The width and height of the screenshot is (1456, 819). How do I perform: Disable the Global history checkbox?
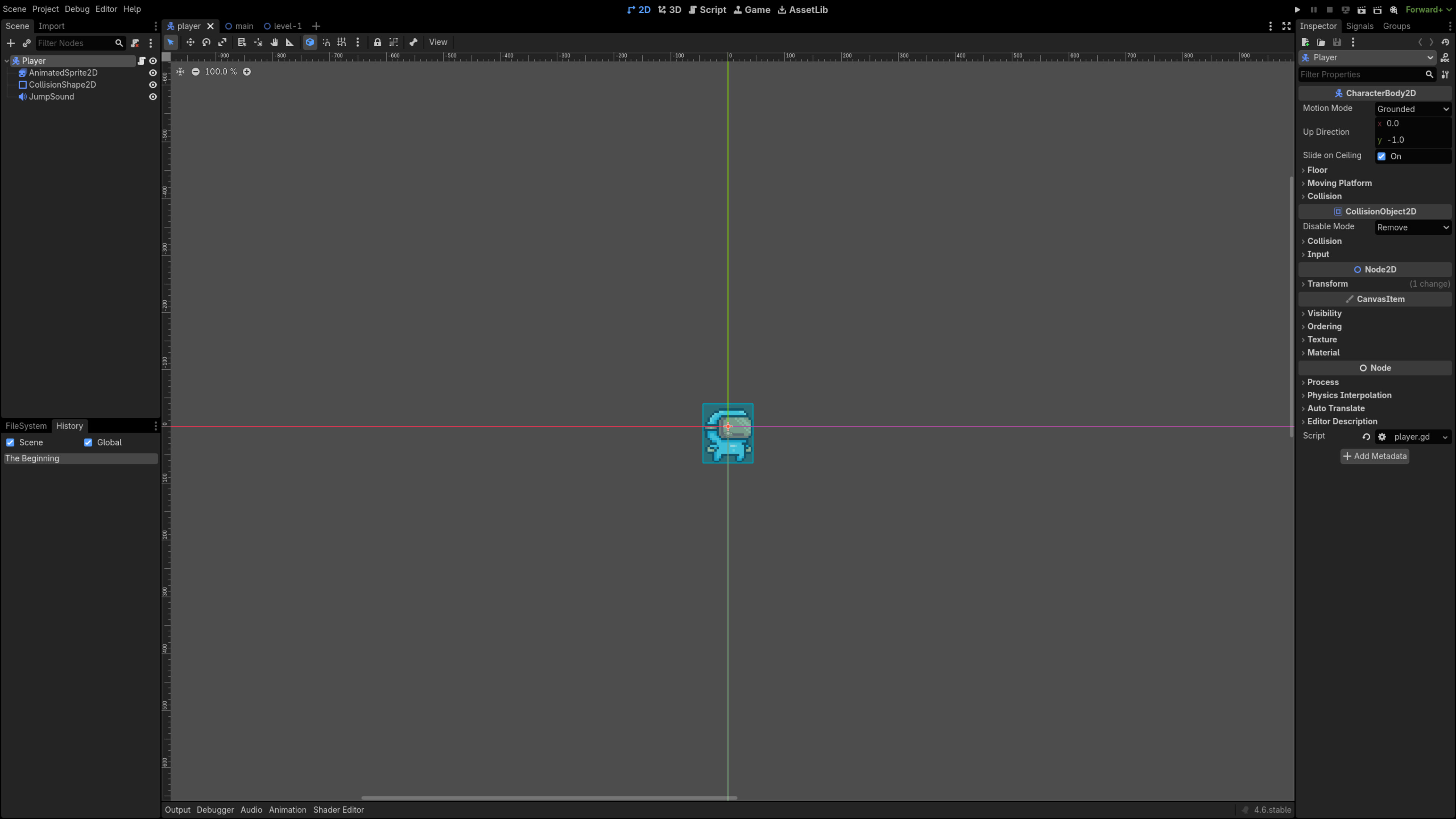(88, 442)
